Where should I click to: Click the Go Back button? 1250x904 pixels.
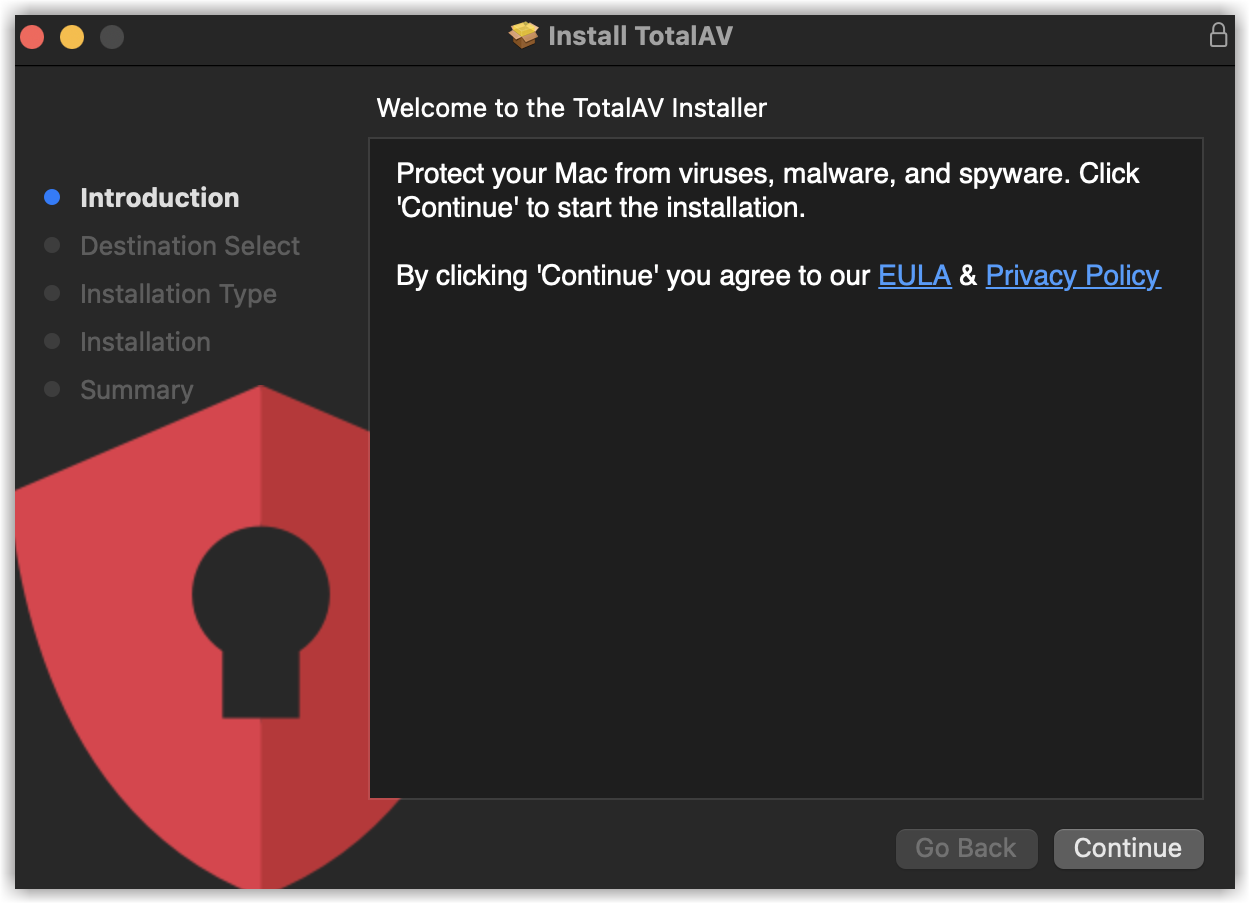point(966,848)
